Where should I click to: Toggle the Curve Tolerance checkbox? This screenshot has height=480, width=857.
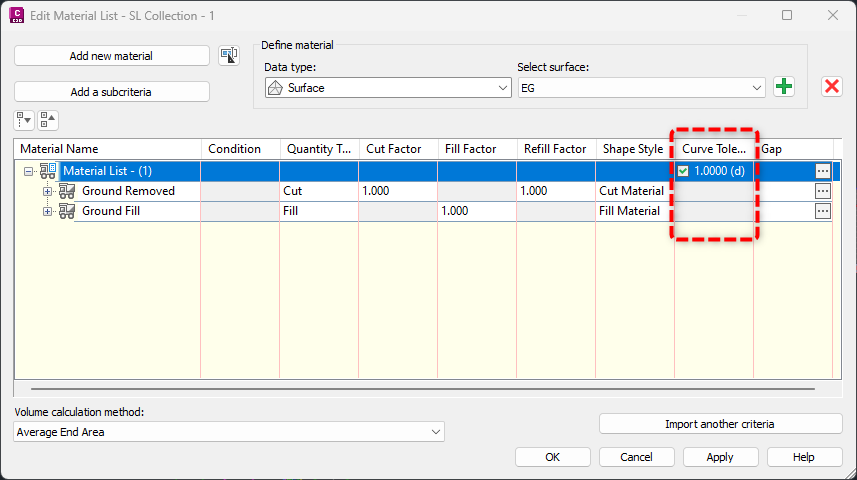(683, 171)
